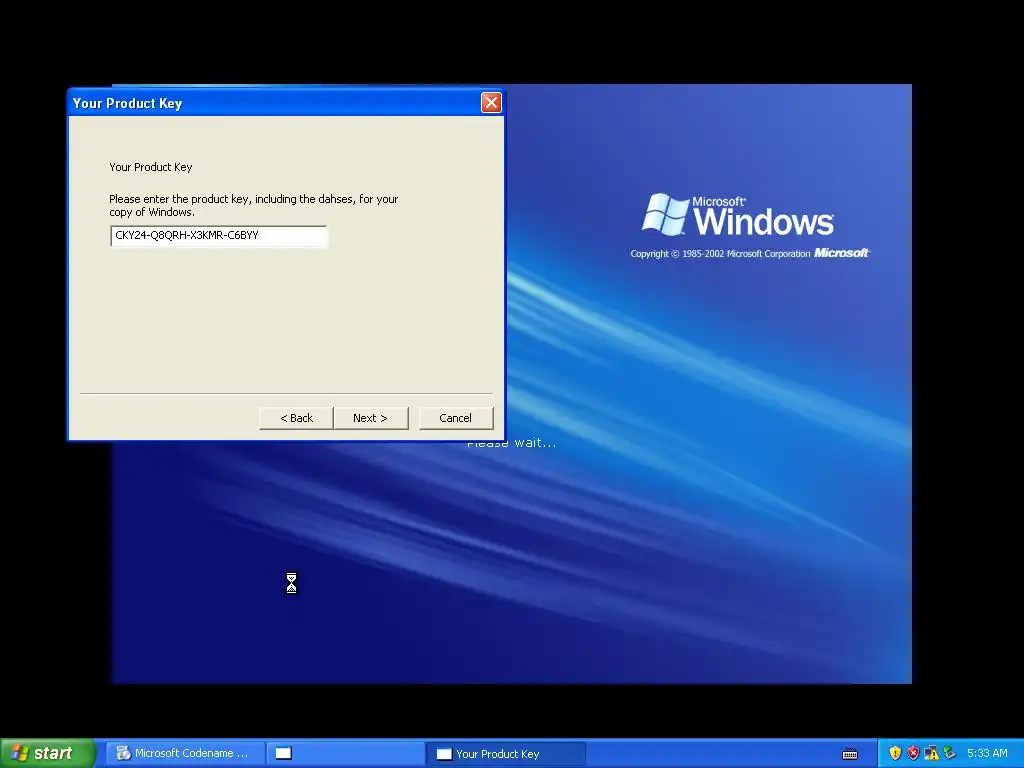Open the keyboard language bar icon

pos(850,754)
